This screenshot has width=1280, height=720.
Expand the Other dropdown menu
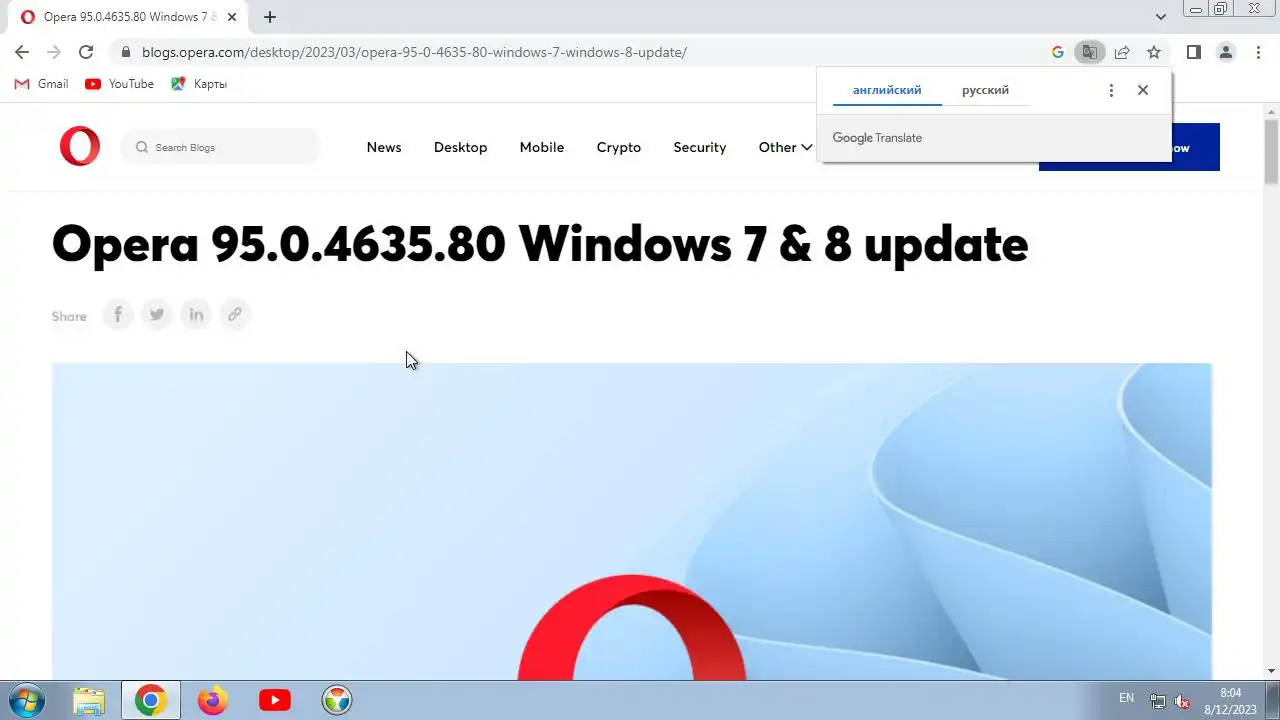pyautogui.click(x=785, y=147)
